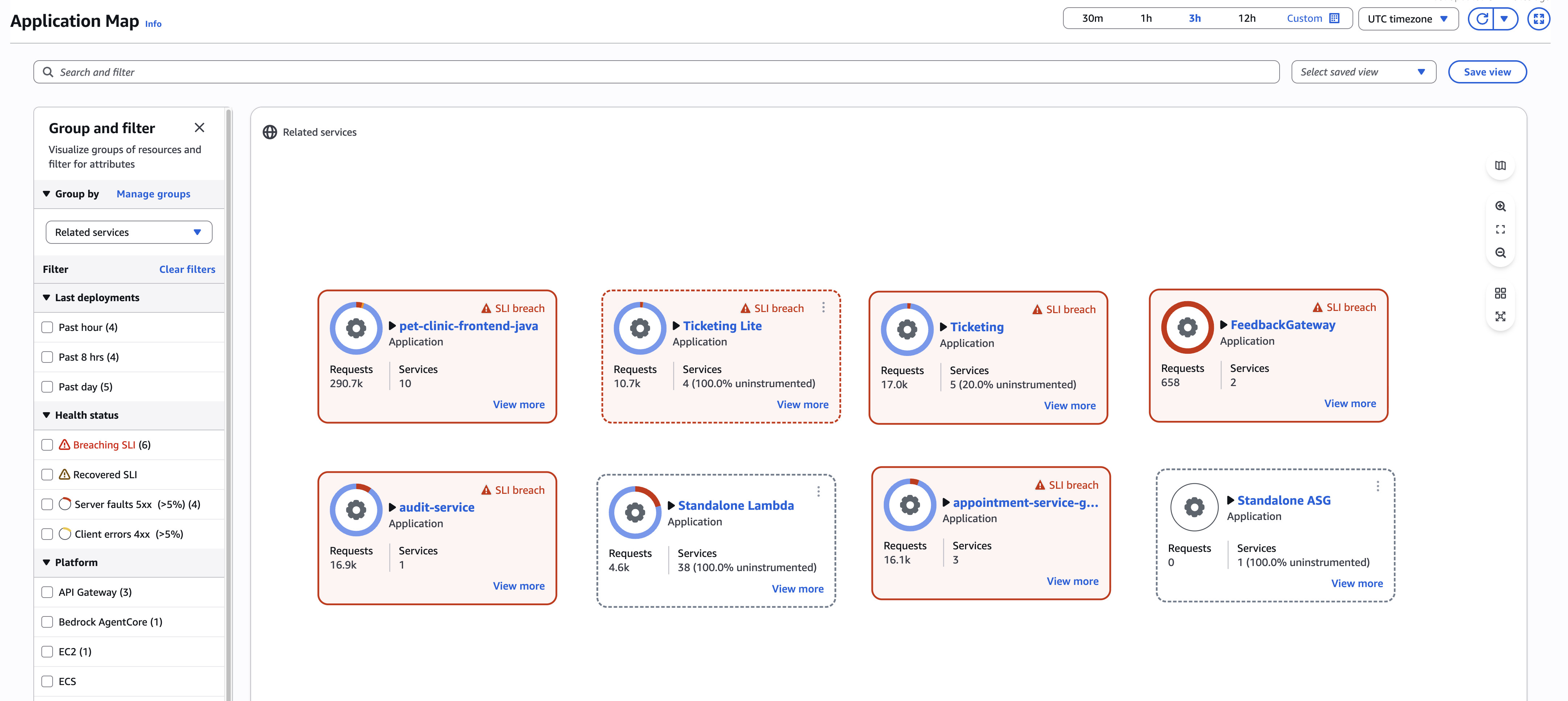Zoom out on the application map

pos(1501,253)
